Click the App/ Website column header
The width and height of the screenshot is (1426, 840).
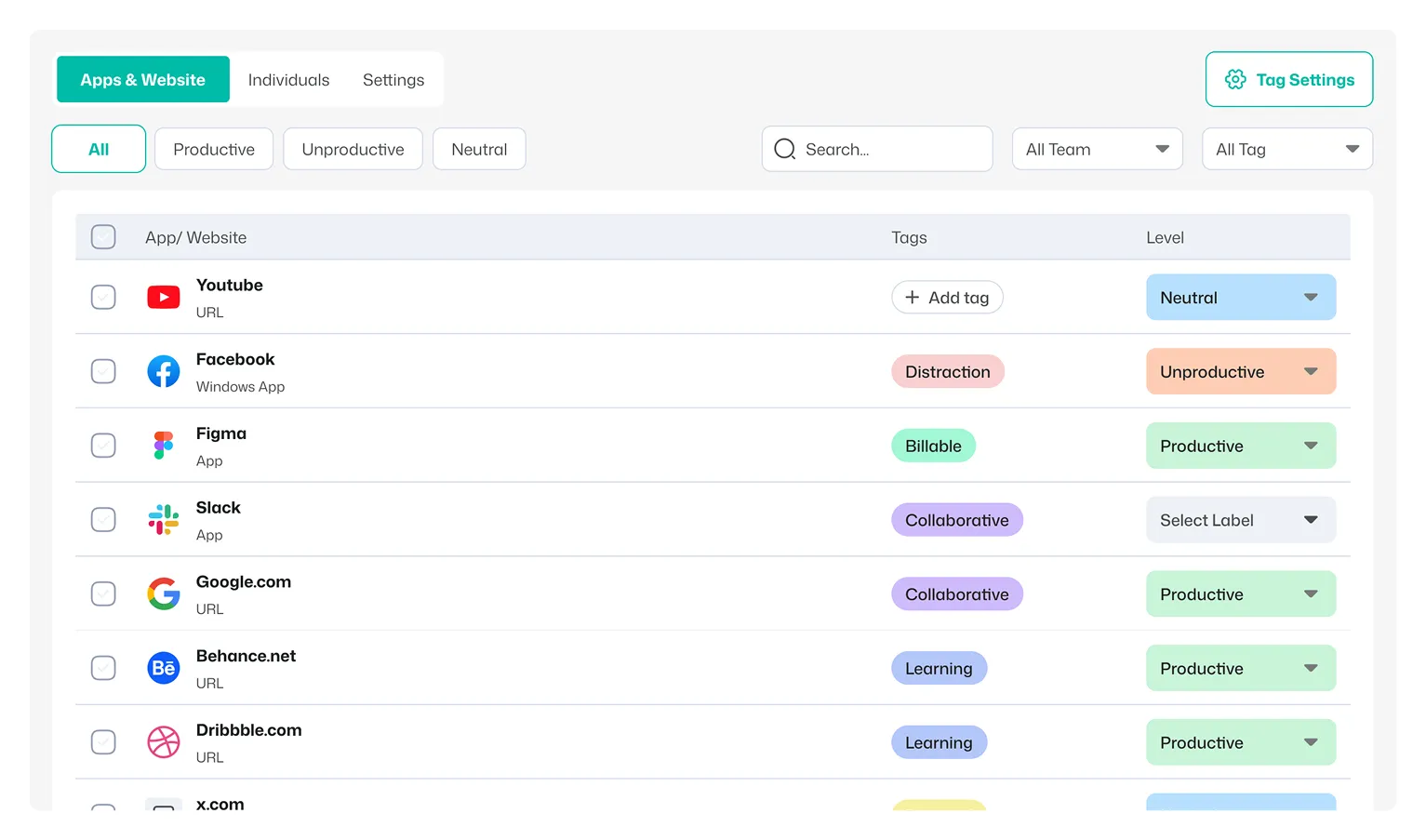(x=196, y=237)
